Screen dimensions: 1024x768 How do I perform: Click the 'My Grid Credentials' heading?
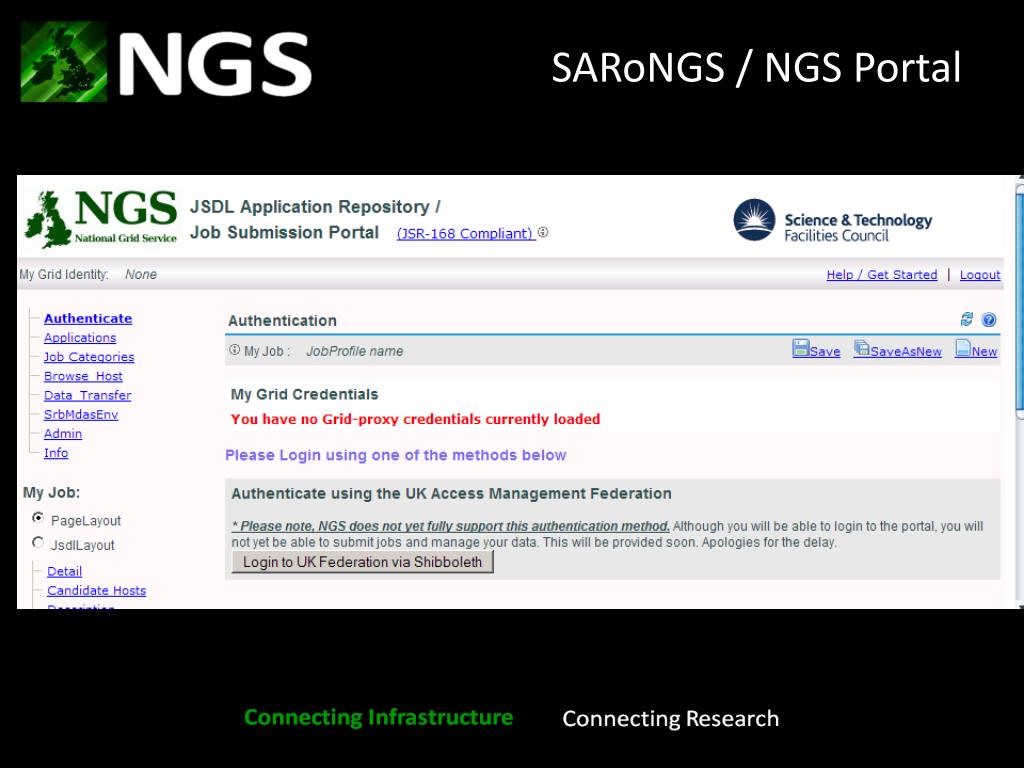pos(304,394)
